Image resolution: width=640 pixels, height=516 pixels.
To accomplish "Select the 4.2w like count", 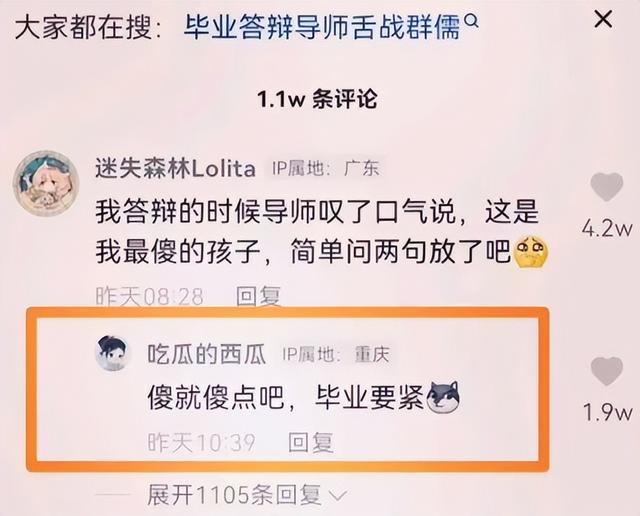I will 607,229.
